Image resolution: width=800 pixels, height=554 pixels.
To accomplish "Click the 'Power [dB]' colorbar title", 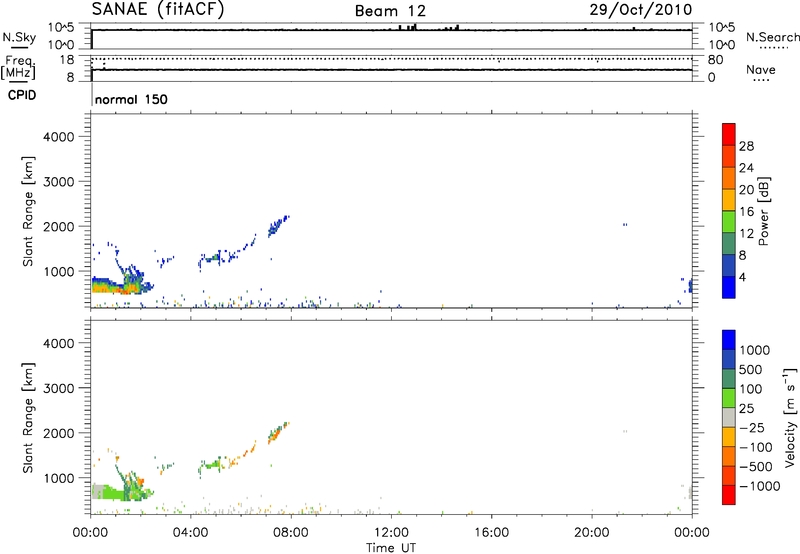I will pos(764,211).
